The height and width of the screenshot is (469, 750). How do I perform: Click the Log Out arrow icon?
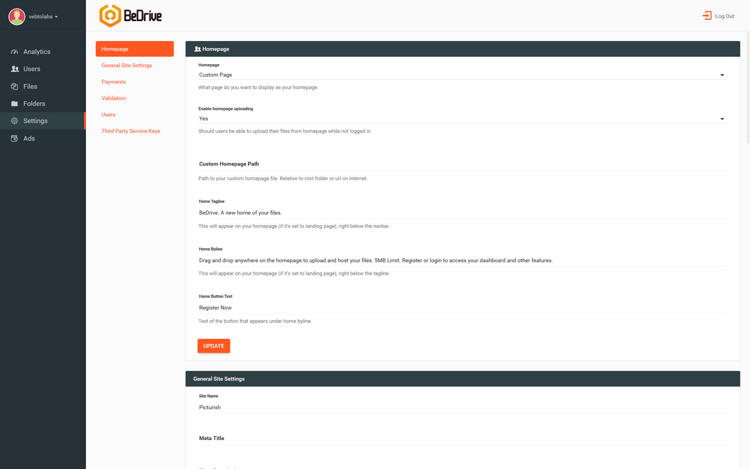point(707,16)
